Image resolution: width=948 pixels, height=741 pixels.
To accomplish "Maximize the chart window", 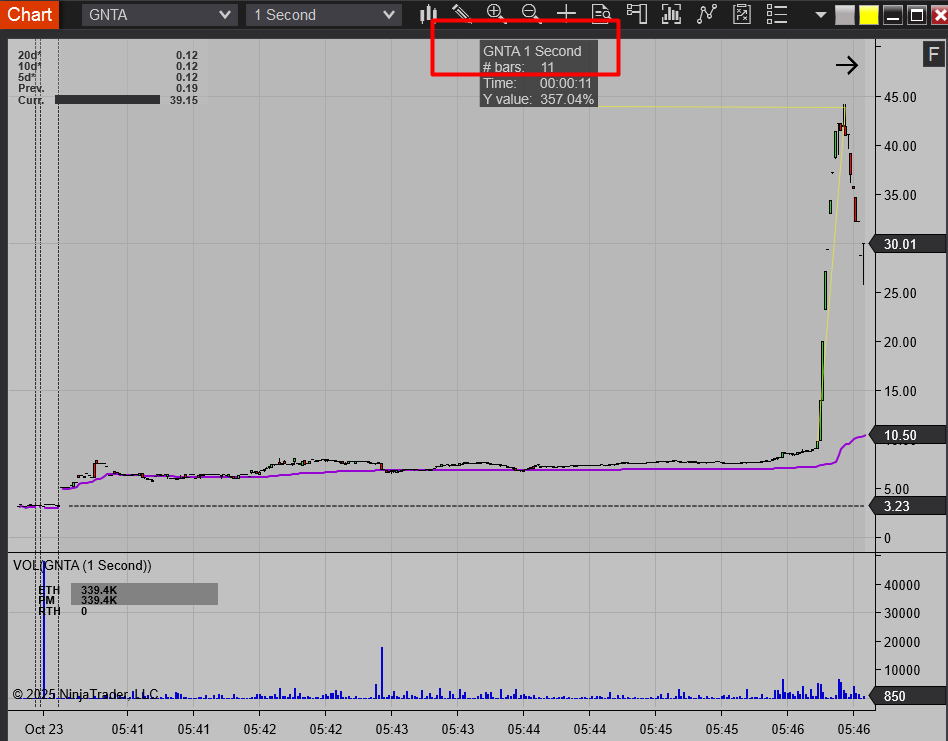I will click(x=917, y=15).
